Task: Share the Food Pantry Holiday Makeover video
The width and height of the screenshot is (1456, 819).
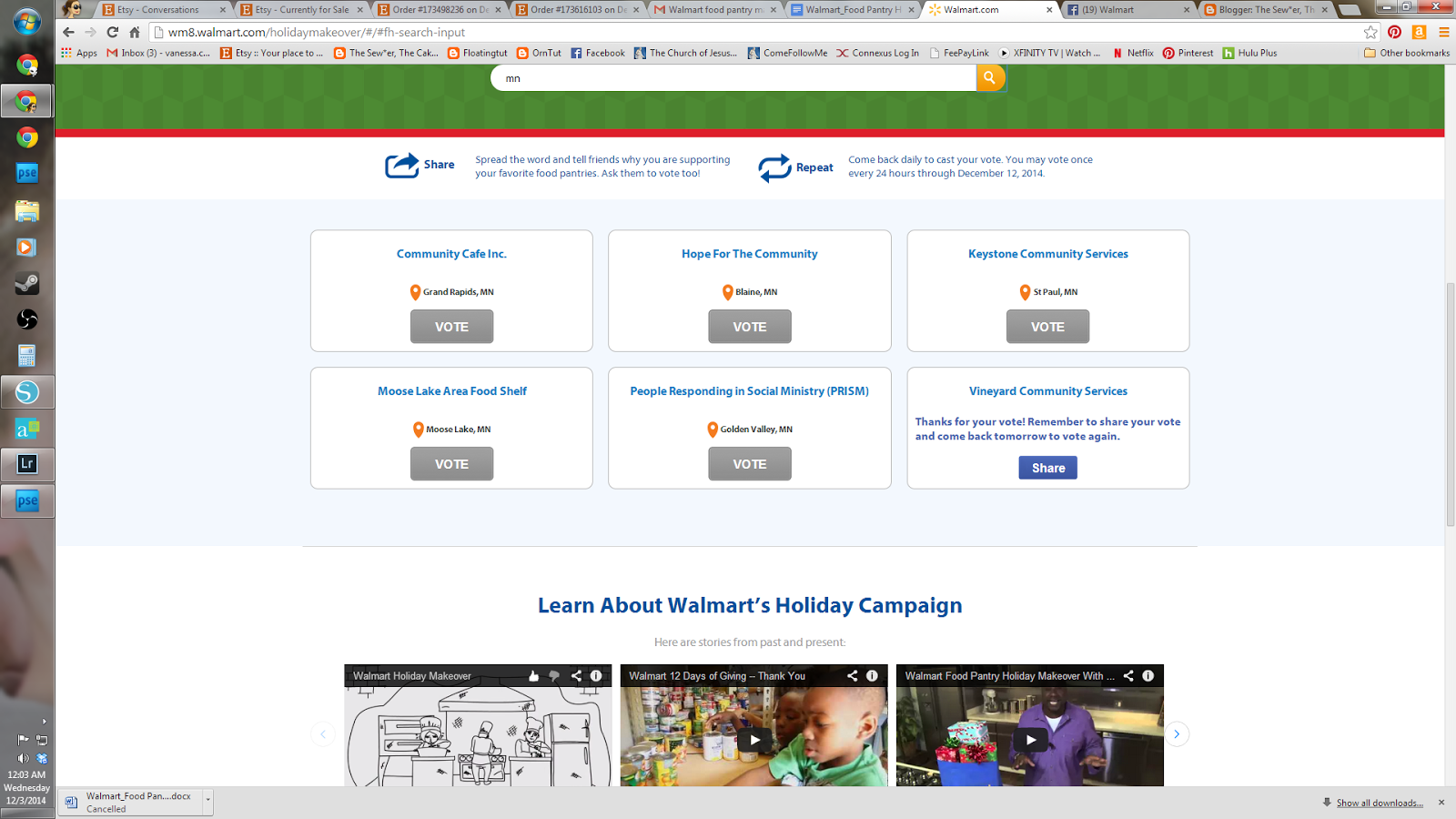Action: point(1128,676)
